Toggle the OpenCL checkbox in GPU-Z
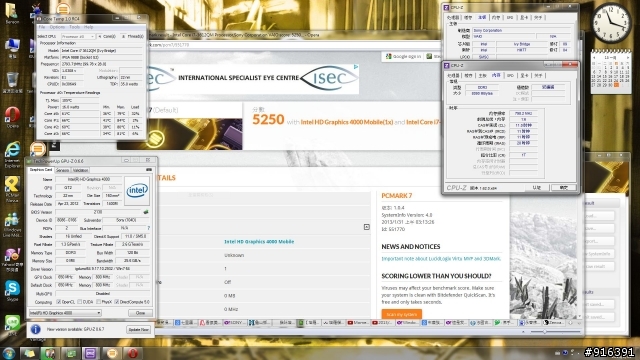Viewport: 640px width, 360px height. [x=59, y=302]
